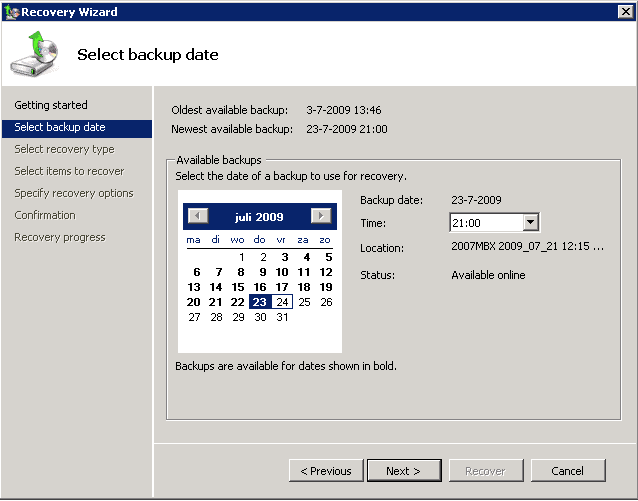Select the Getting started step
Viewport: 638px width, 501px height.
click(51, 105)
